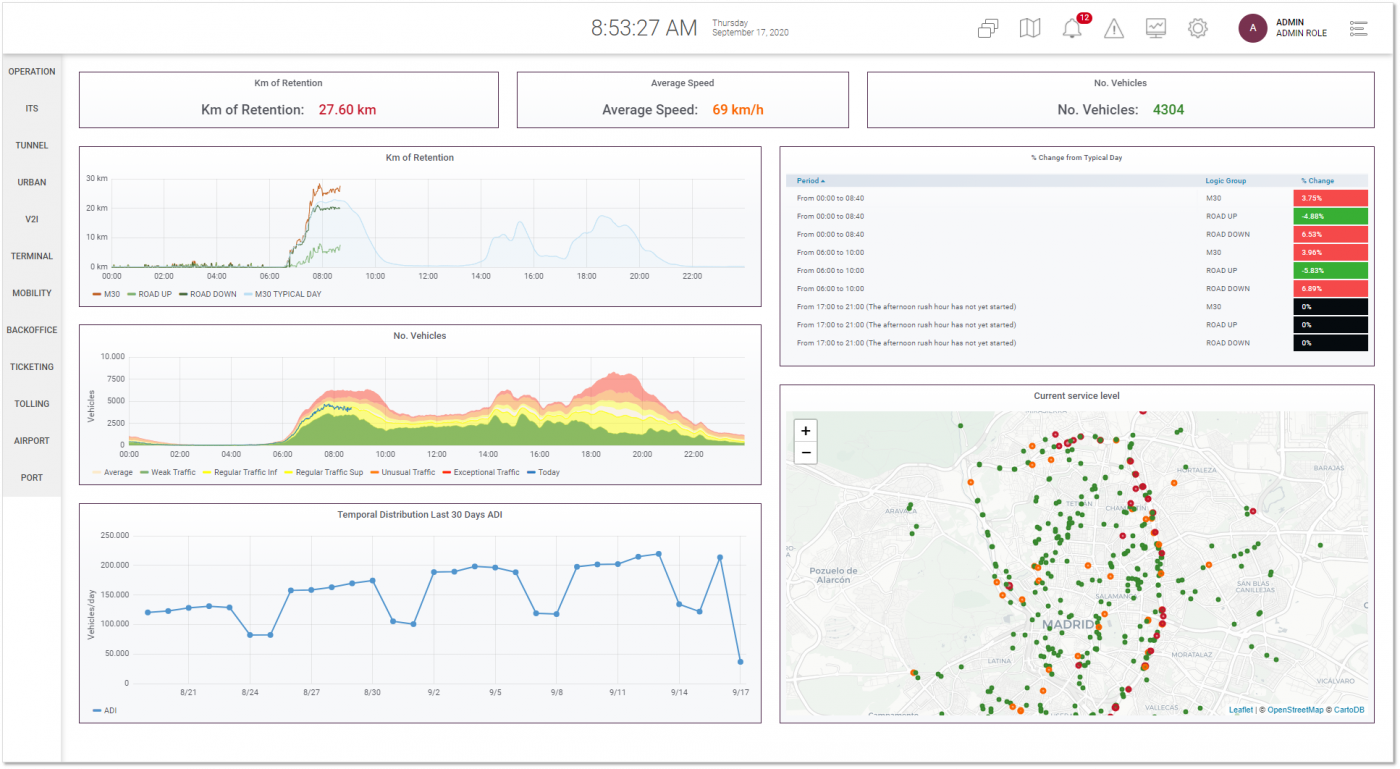Click Pozuelo de Alarcón label on map

click(832, 575)
